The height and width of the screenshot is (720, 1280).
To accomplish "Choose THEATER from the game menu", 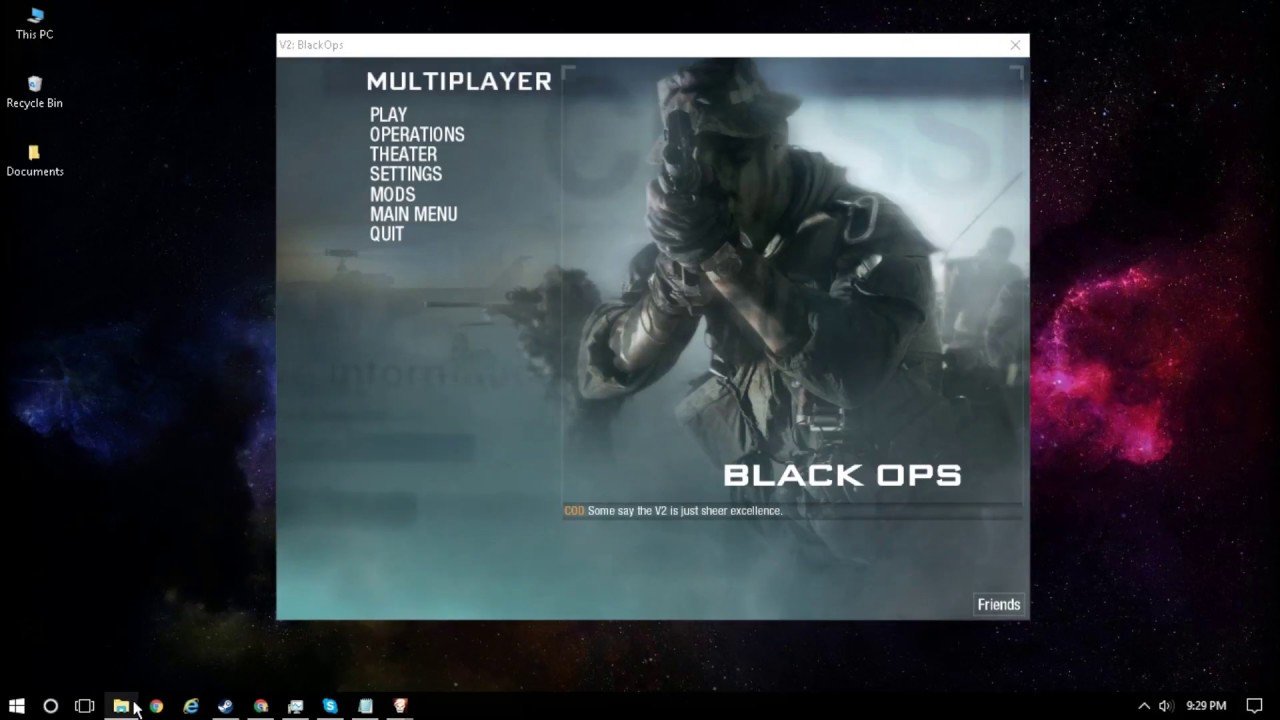I will click(x=403, y=155).
